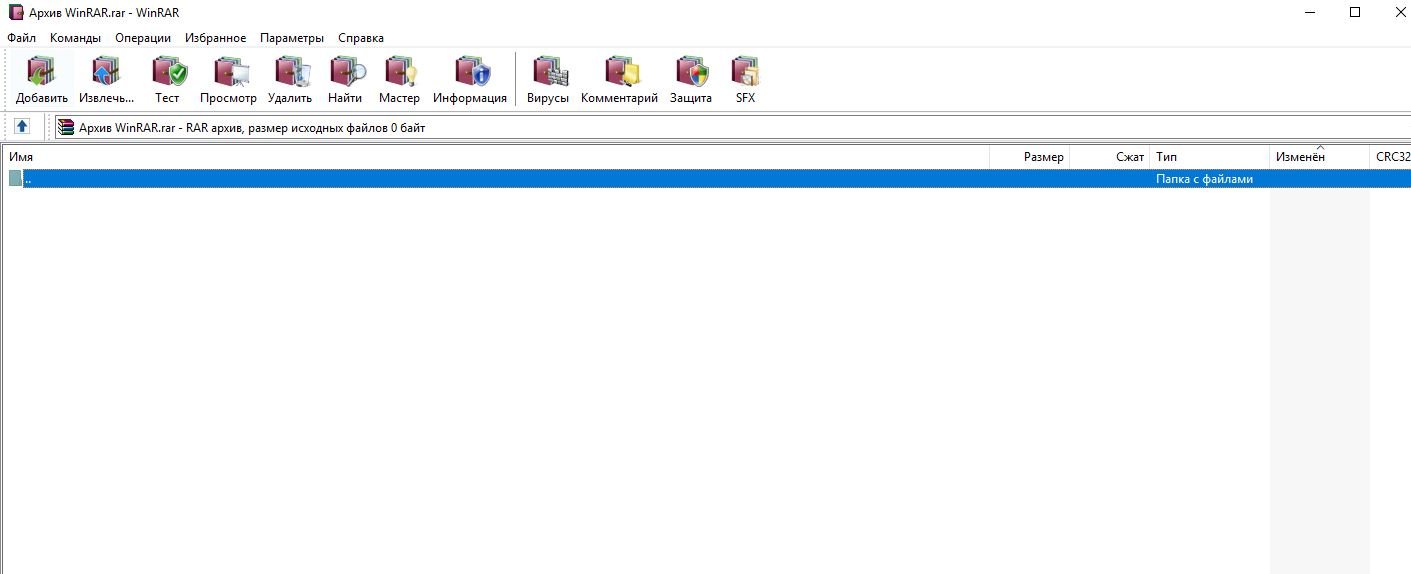The height and width of the screenshot is (574, 1411).
Task: Click the RAR archive icon in address bar
Action: [66, 127]
